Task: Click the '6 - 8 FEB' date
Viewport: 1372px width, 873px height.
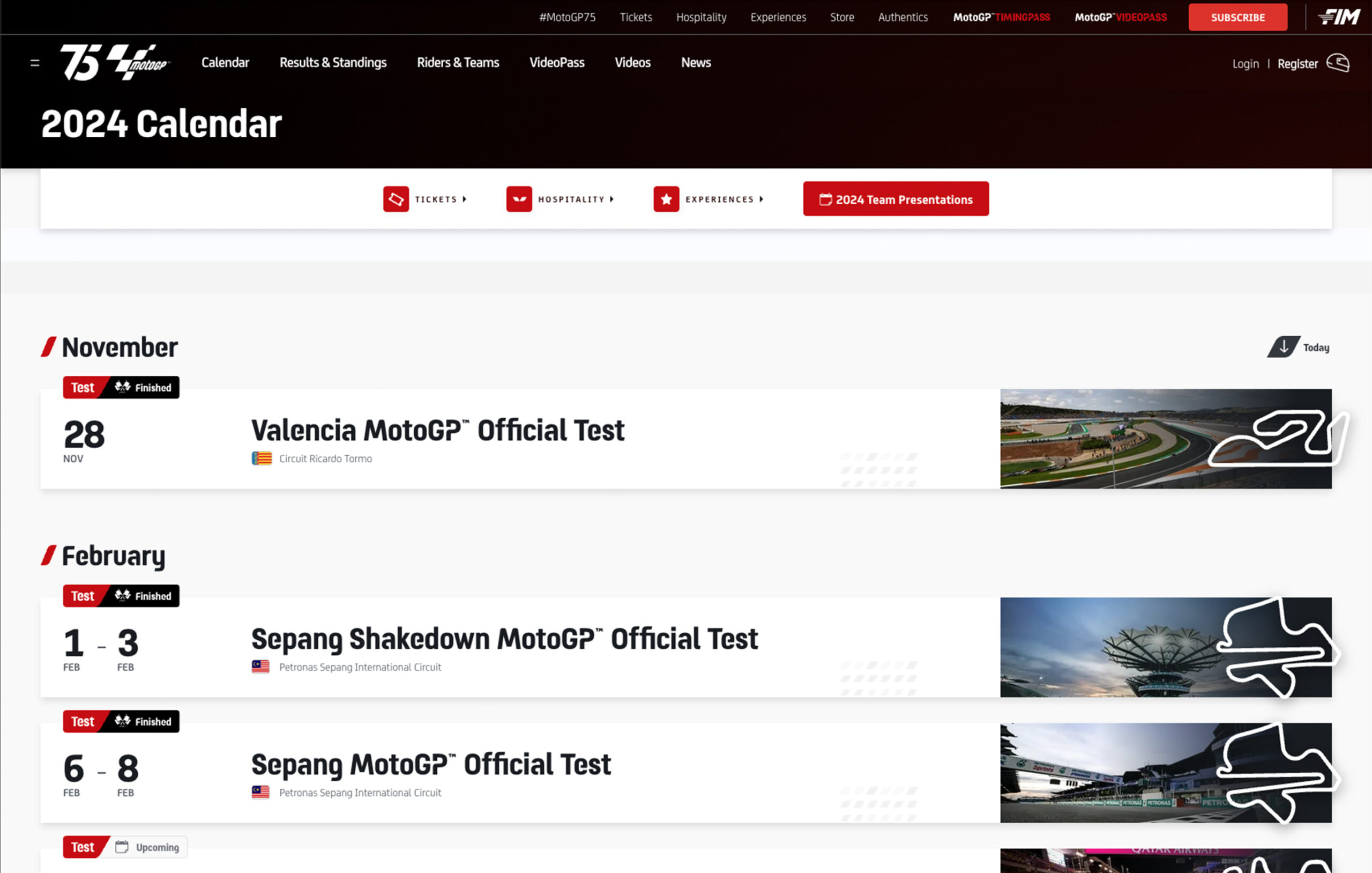Action: (x=101, y=775)
